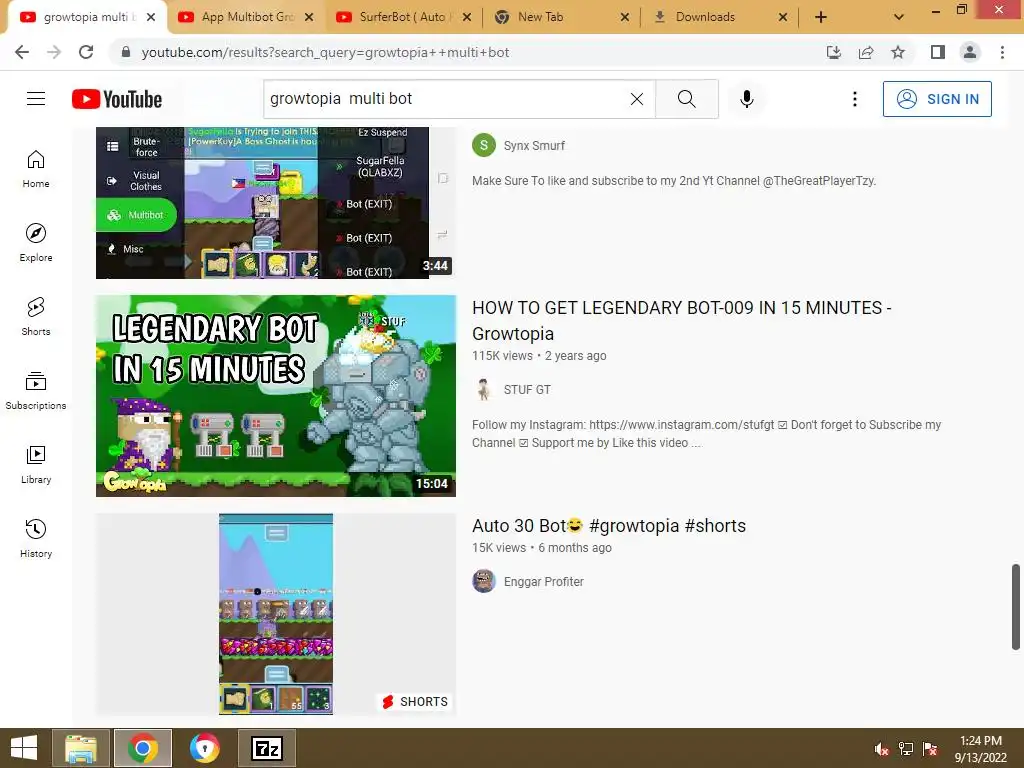Open the taskbar clock and date
This screenshot has height=768, width=1024.
coord(980,749)
